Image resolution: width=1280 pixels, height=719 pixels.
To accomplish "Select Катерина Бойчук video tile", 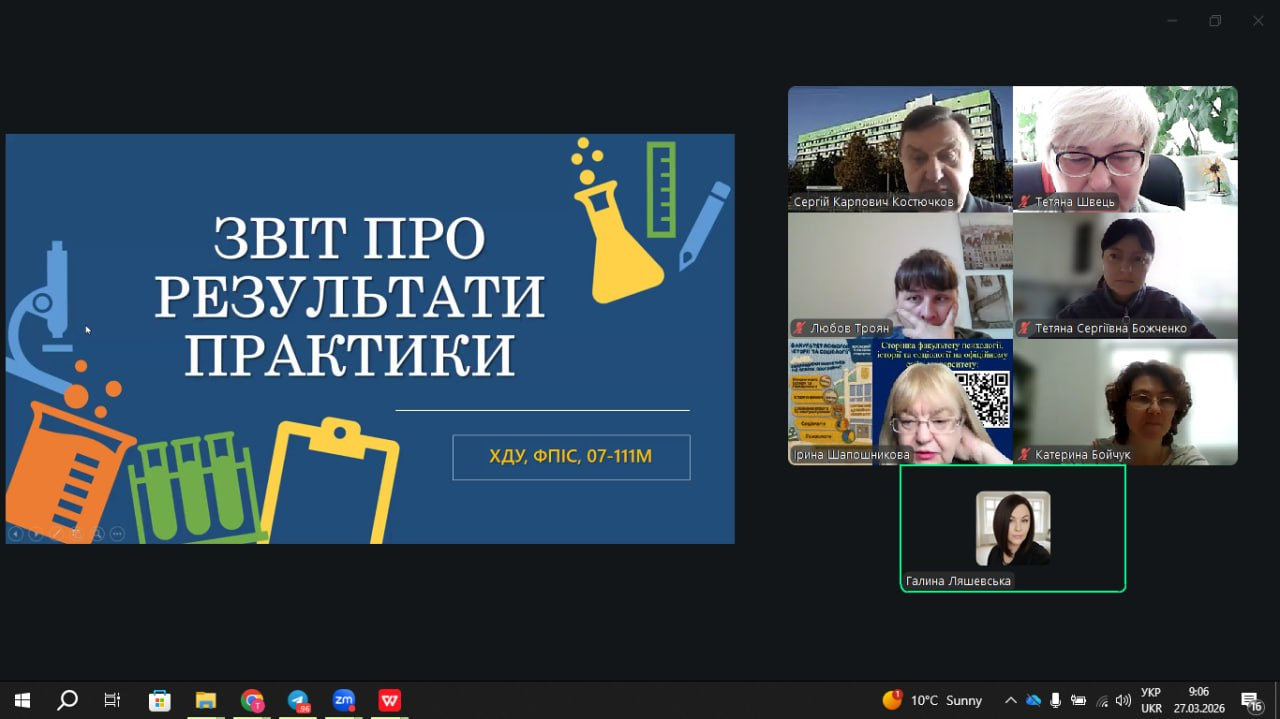I will click(1126, 402).
